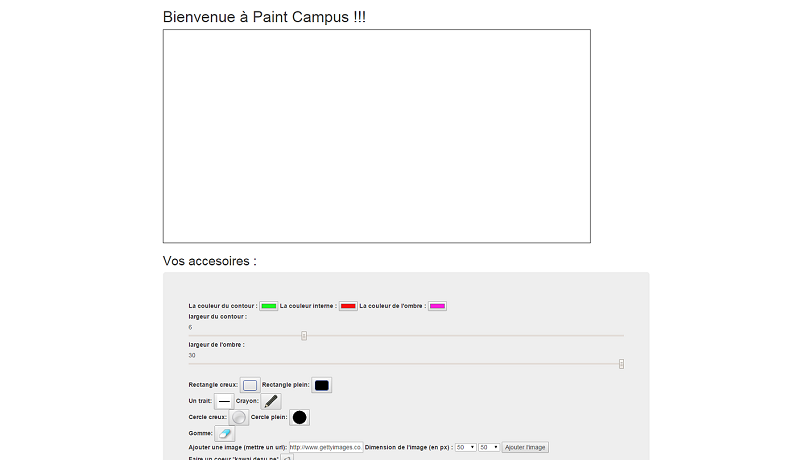Activate the Gomme eraser tool

point(225,433)
